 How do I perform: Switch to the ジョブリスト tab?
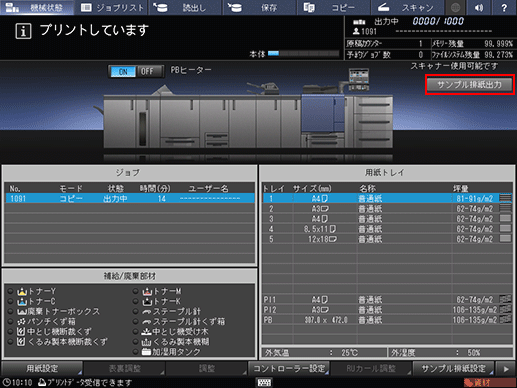coord(112,7)
